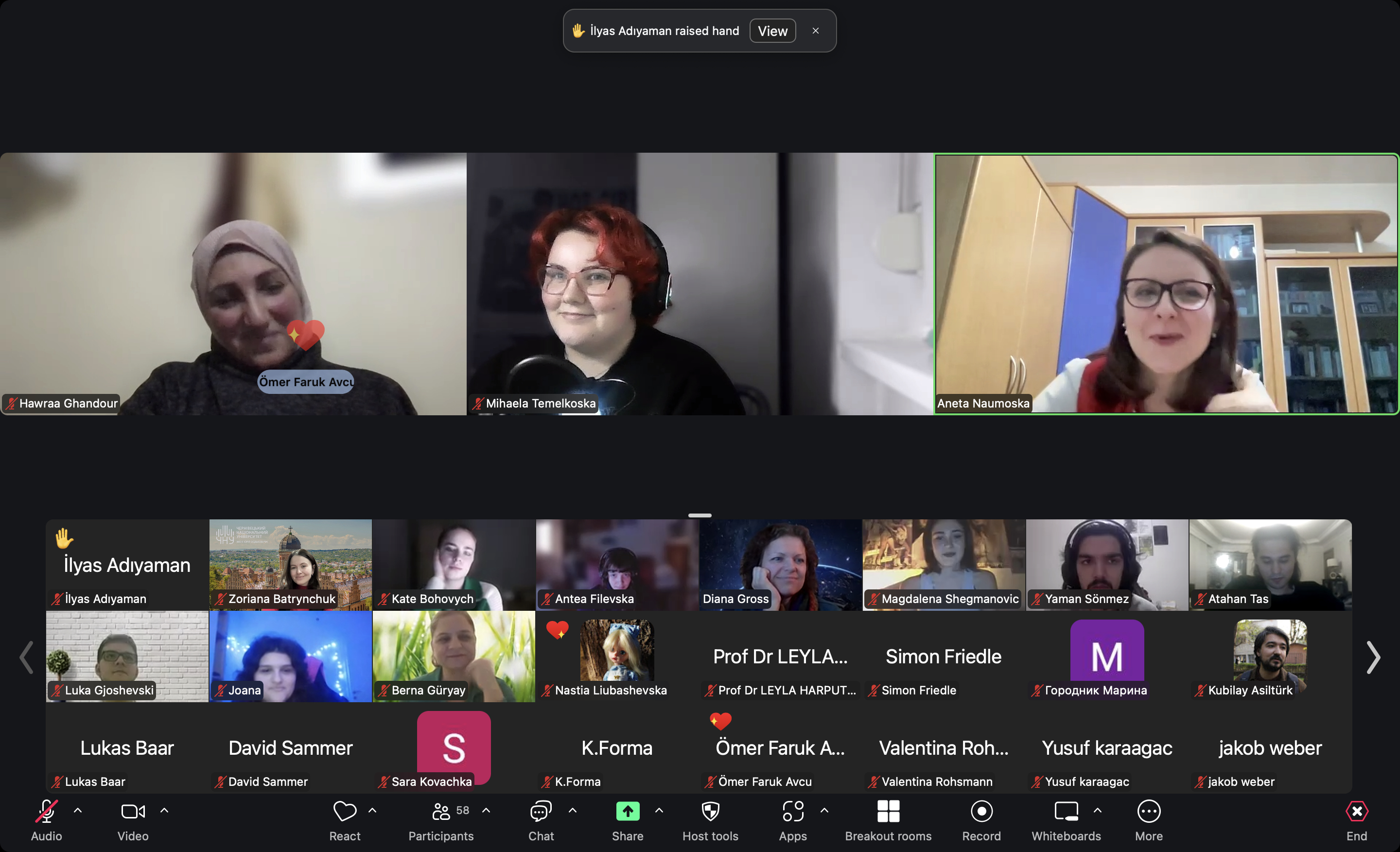Open the Participants panel icon
1400x852 pixels.
coord(441,811)
